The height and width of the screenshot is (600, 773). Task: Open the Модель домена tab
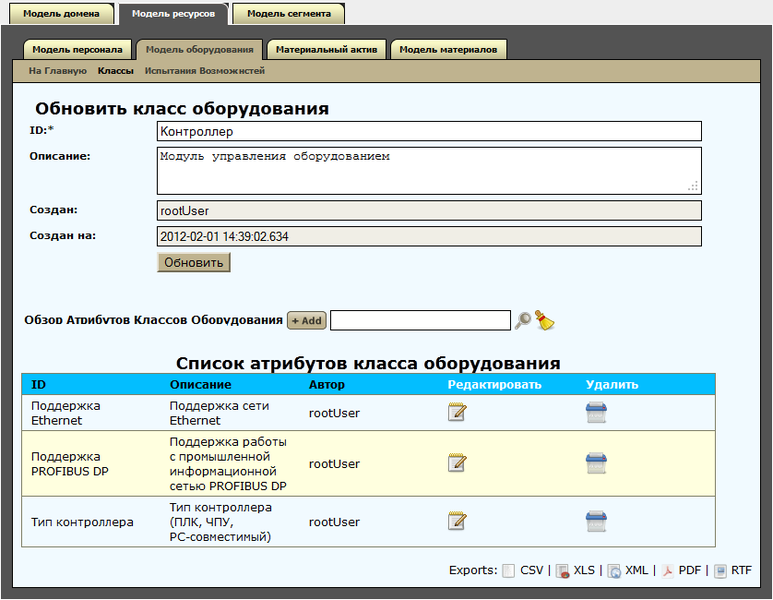coord(61,14)
